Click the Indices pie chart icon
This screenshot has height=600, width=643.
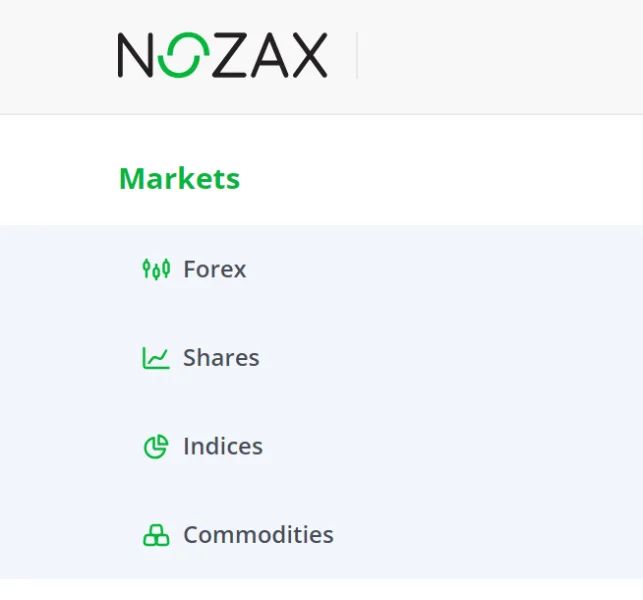[x=155, y=447]
